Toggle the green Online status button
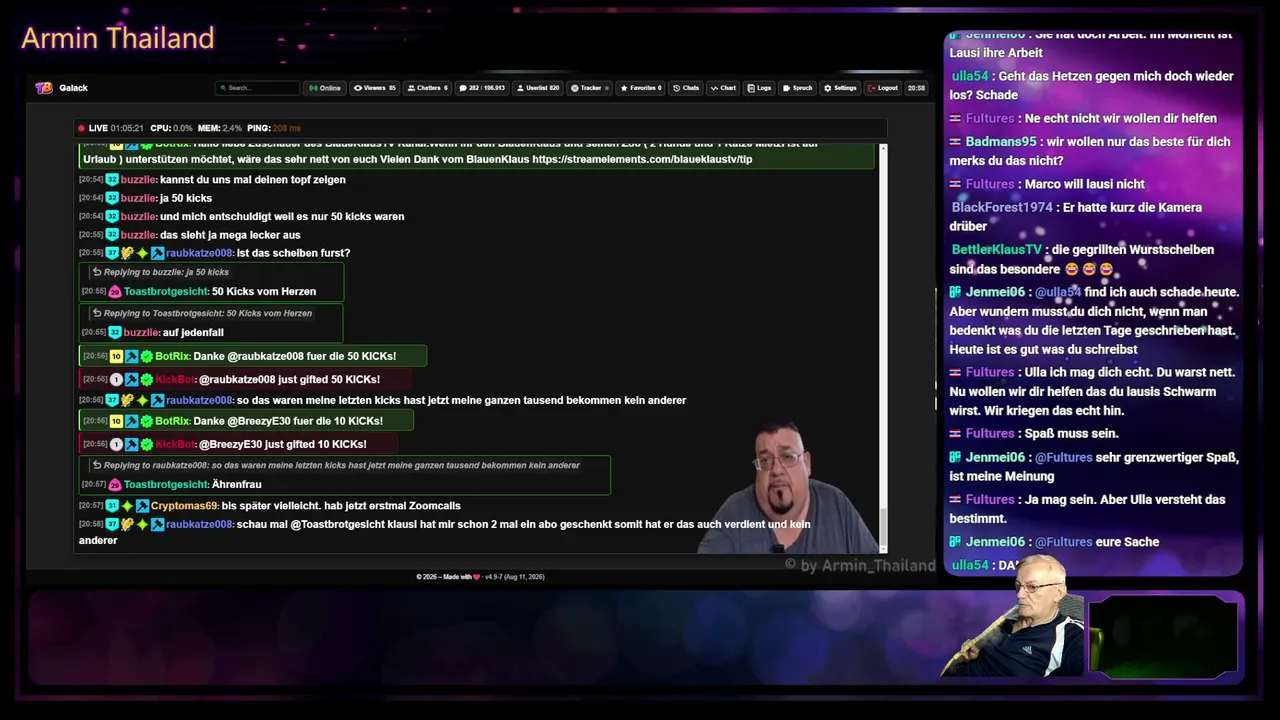This screenshot has height=720, width=1280. coord(325,88)
